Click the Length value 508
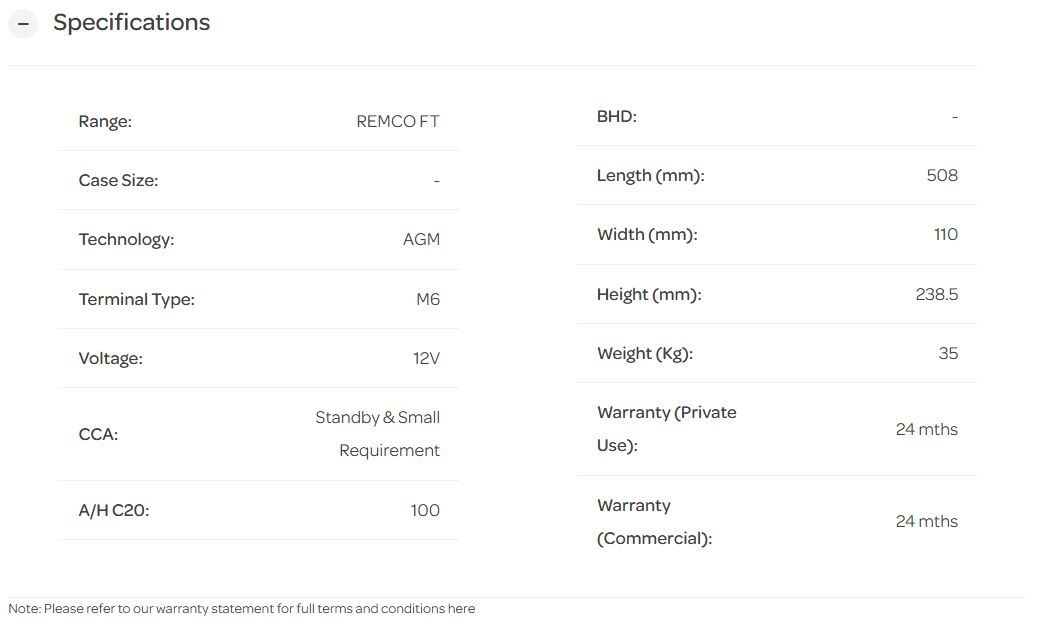 tap(942, 176)
